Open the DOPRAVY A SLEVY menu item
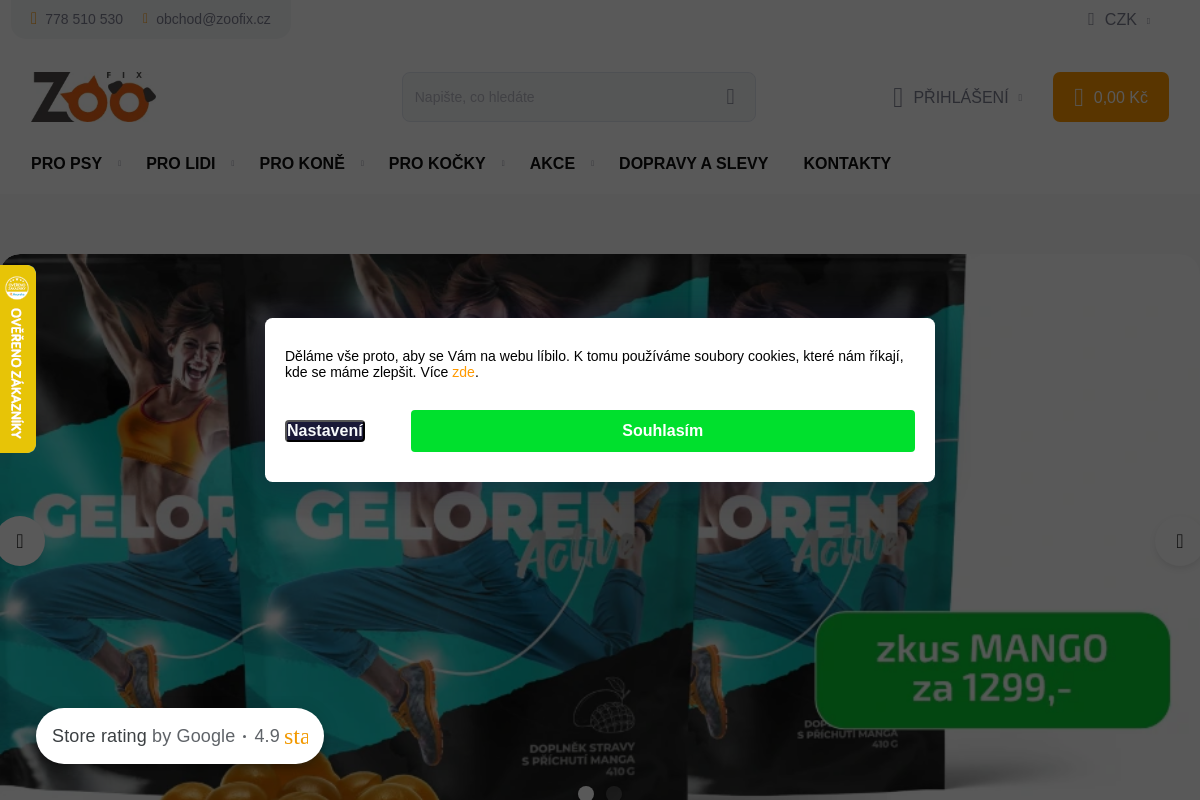 (693, 163)
